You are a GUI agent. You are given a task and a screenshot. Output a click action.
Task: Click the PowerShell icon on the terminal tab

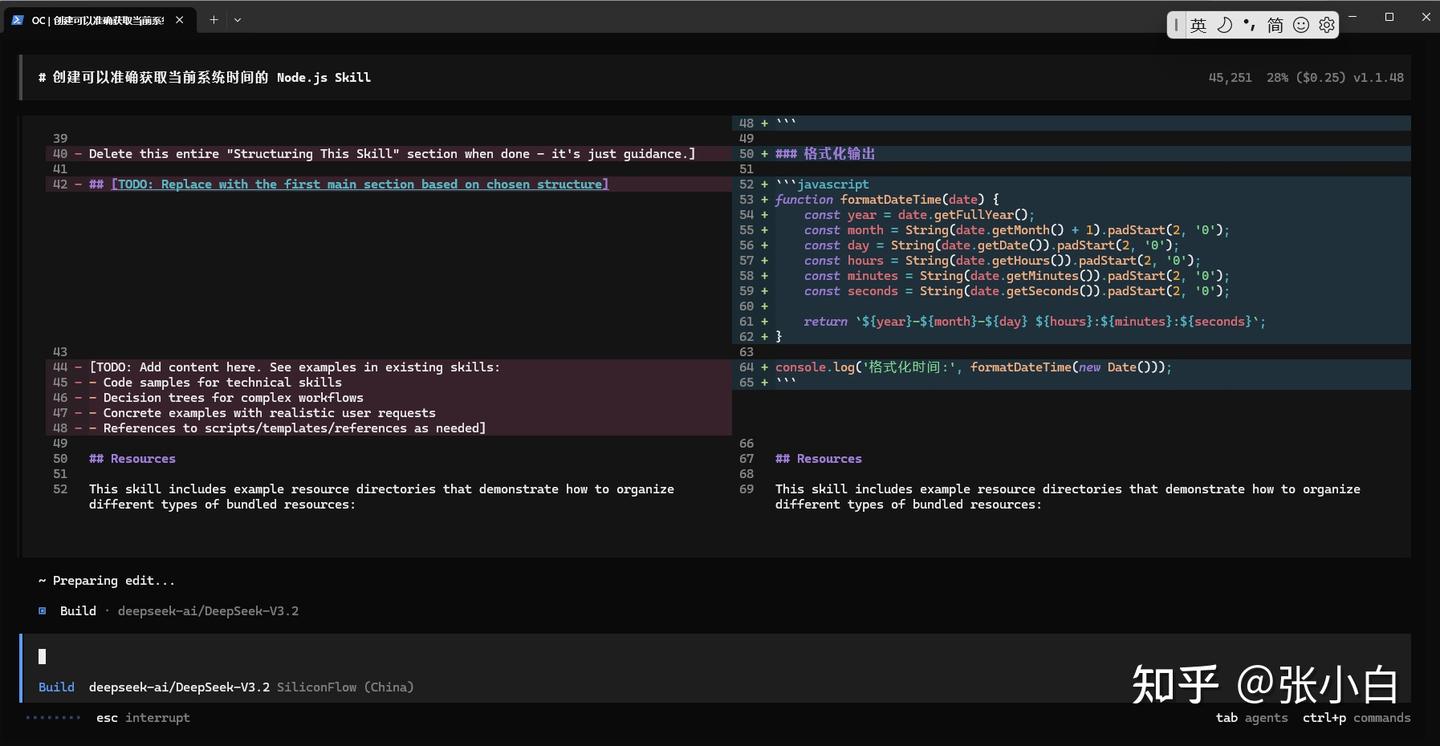17,19
